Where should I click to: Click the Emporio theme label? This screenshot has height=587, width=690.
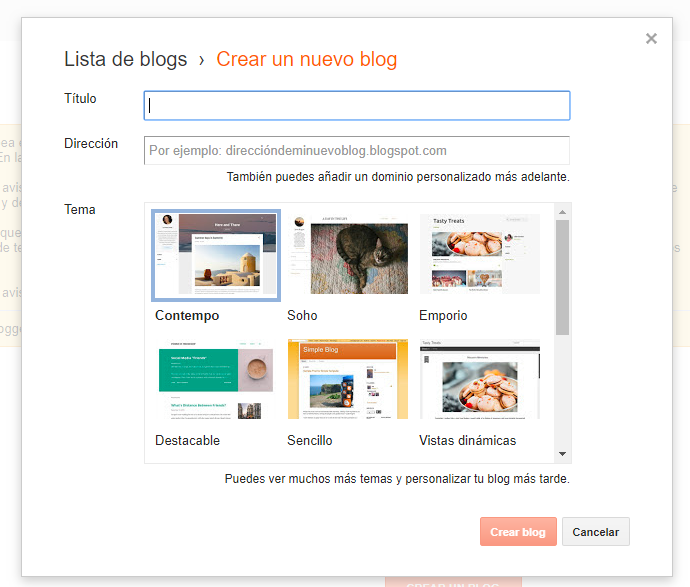tap(443, 316)
